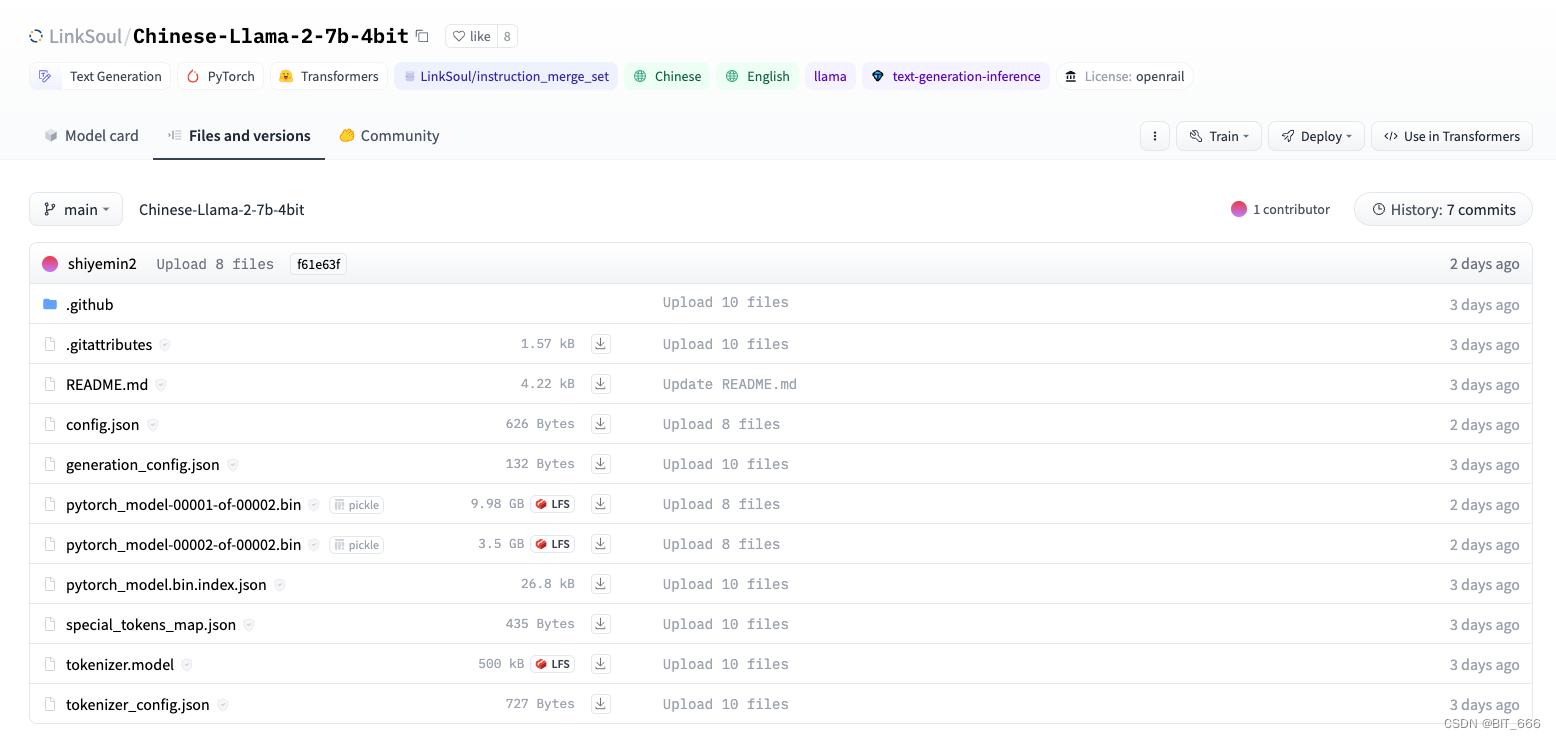Open tokenizer_config.json file

[138, 704]
